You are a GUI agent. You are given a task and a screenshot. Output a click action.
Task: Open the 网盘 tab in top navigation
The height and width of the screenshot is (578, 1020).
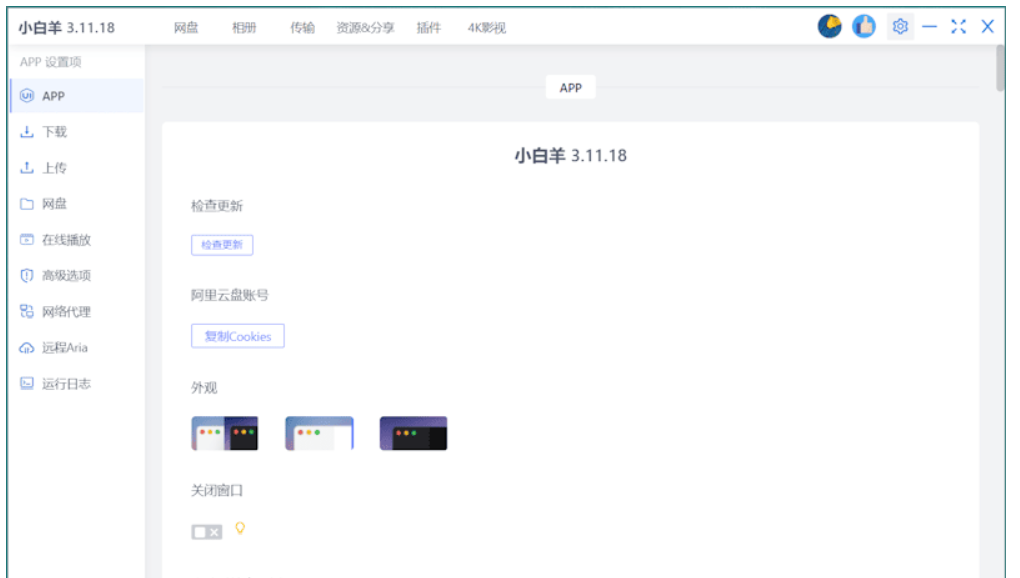pyautogui.click(x=186, y=27)
